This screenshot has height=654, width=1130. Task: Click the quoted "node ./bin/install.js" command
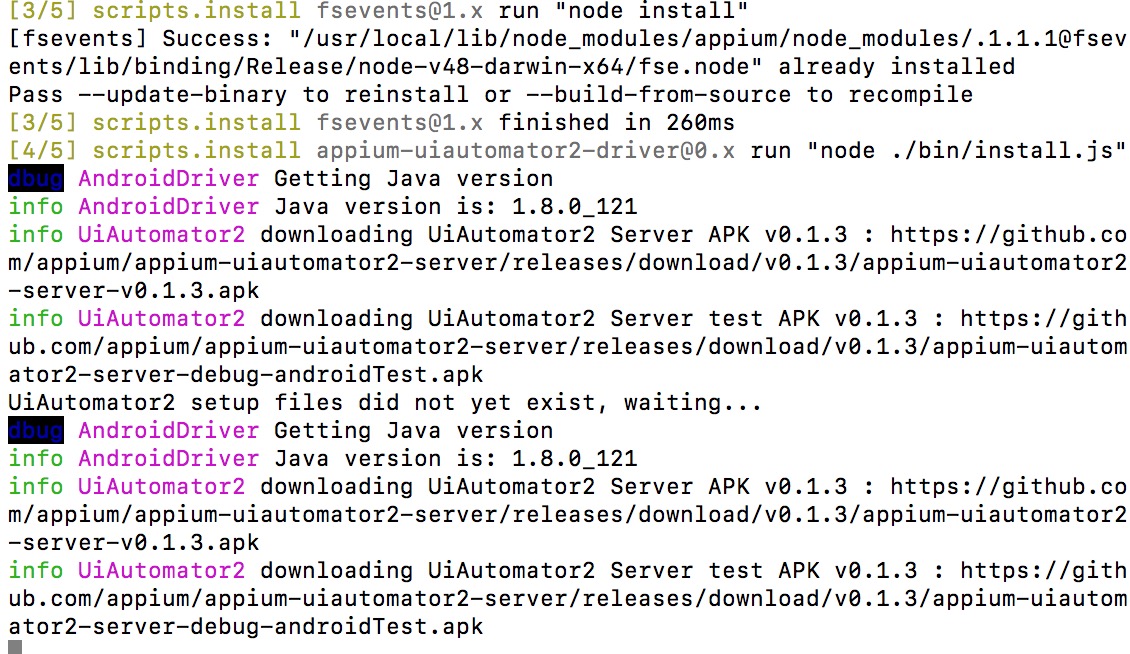(x=966, y=151)
